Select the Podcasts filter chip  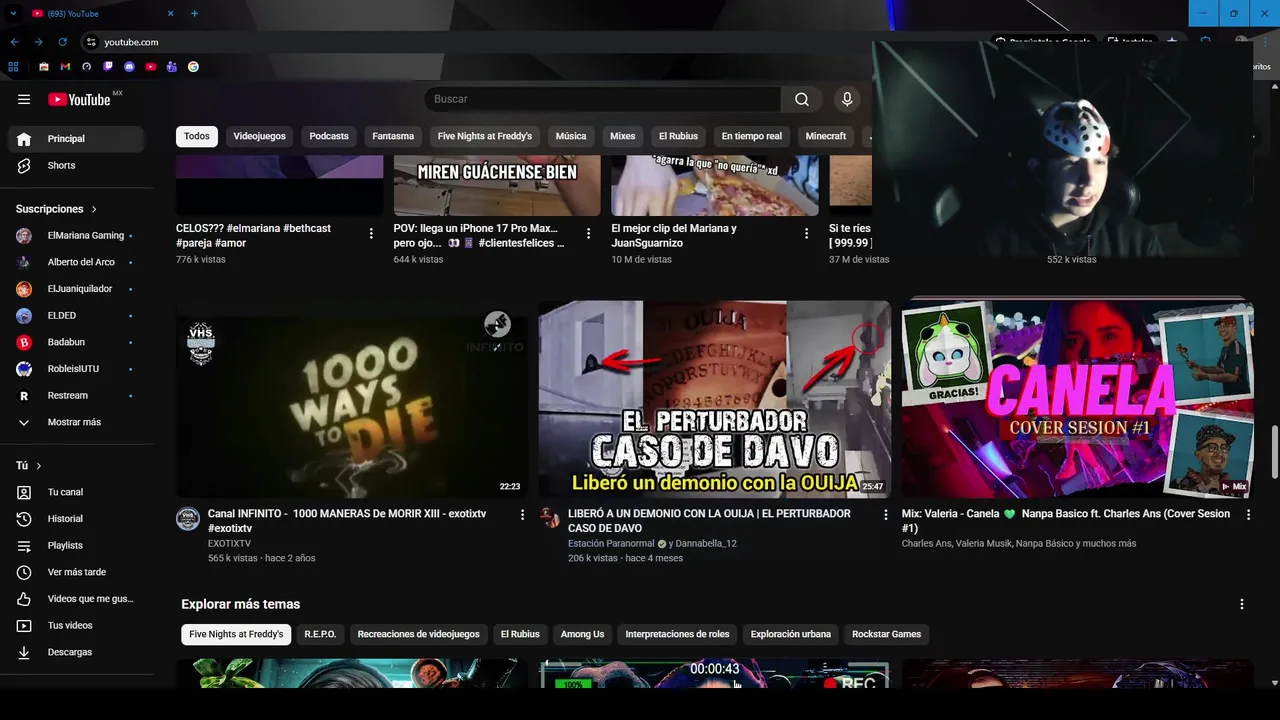click(329, 136)
